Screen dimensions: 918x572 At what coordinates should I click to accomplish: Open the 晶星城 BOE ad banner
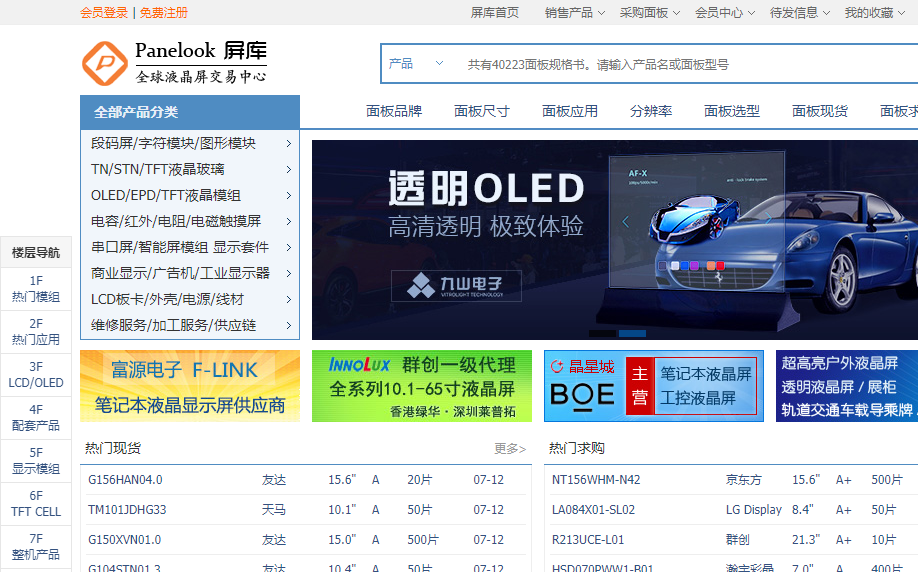point(654,386)
